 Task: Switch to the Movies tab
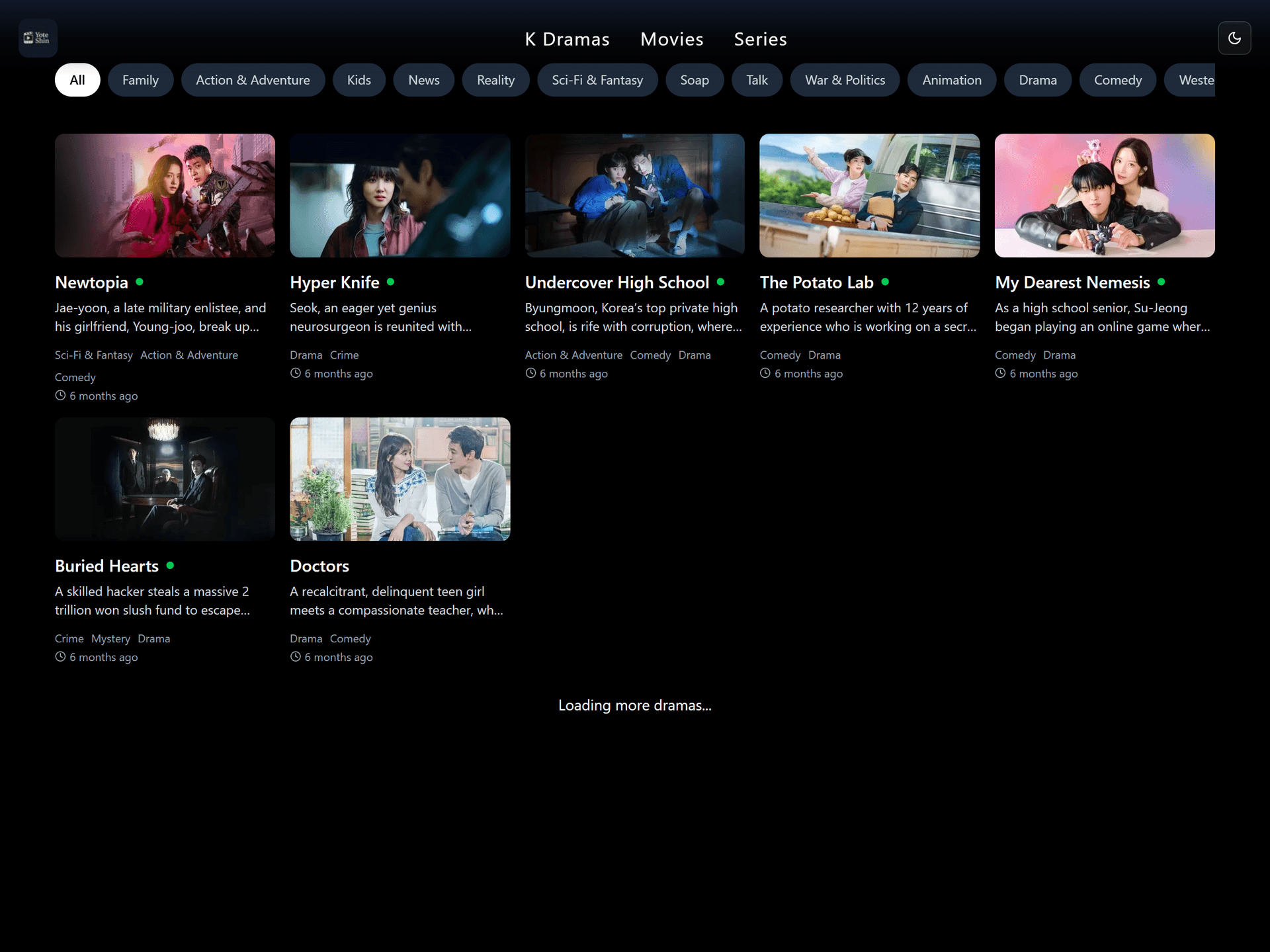tap(671, 39)
